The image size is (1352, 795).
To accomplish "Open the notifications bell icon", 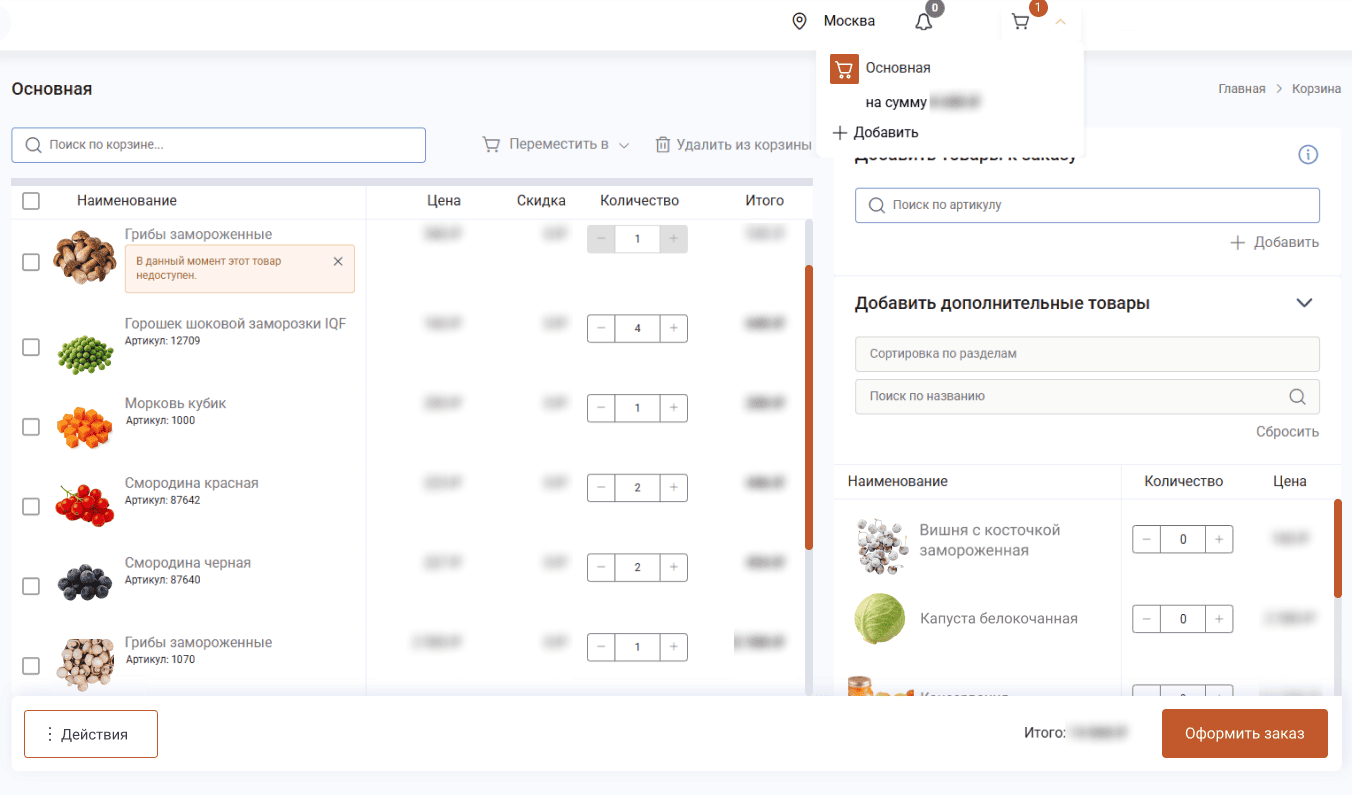I will [923, 22].
